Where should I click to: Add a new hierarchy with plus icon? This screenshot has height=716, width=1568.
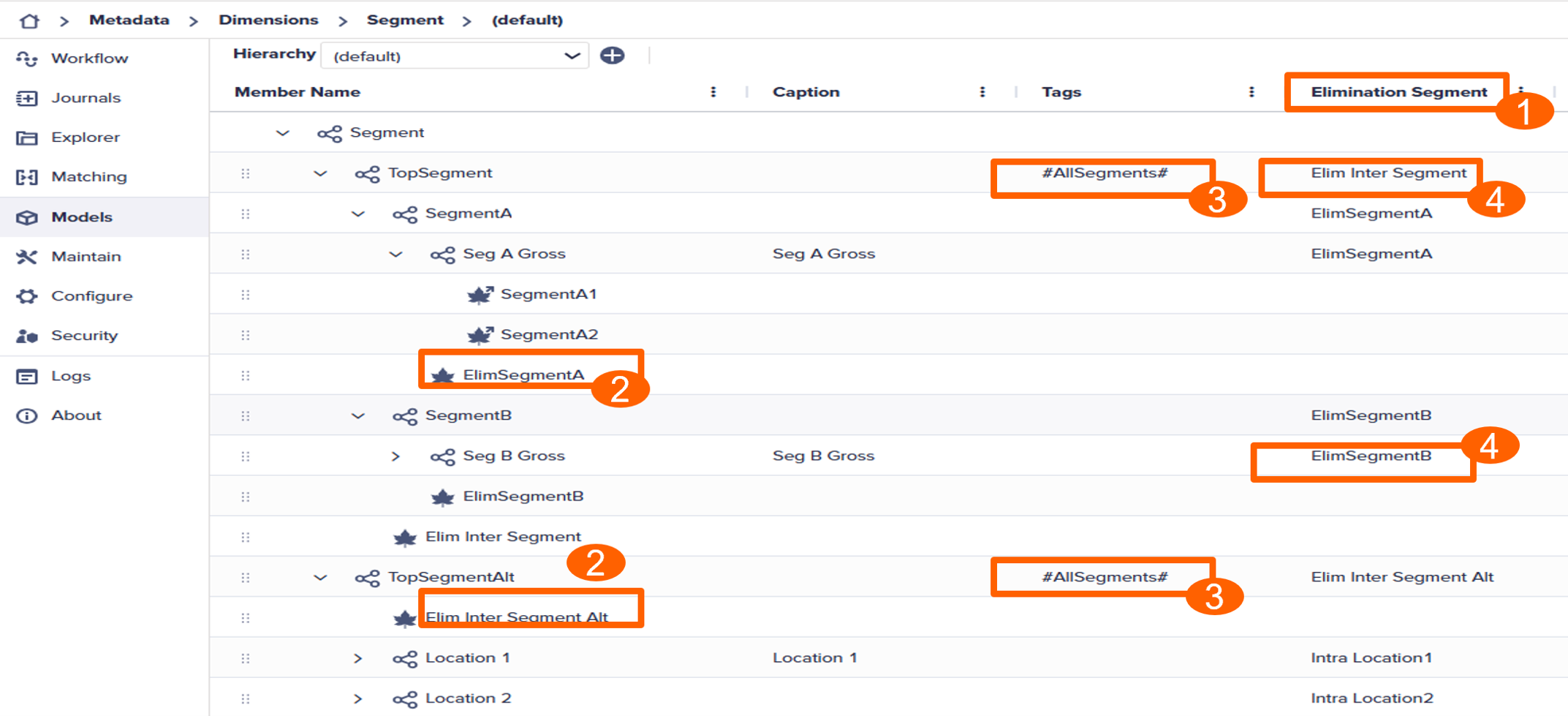coord(612,56)
